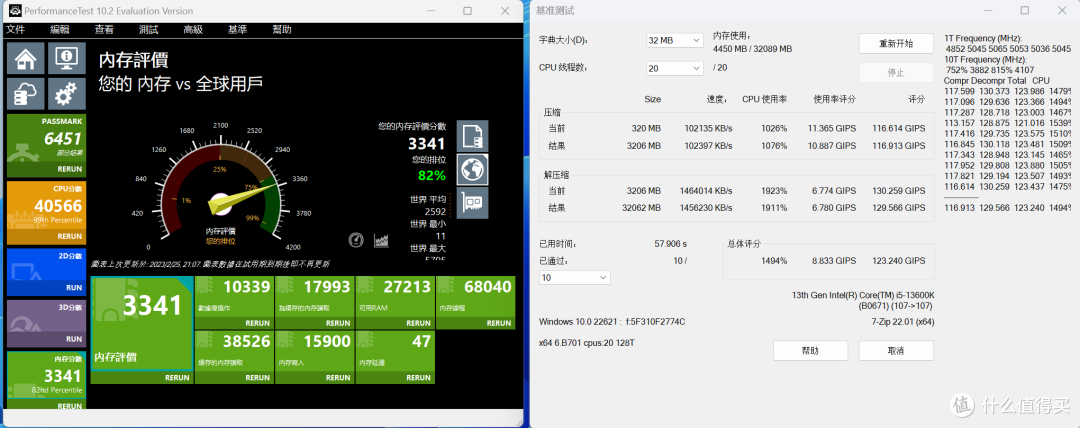
Task: Click RERUN under the 内存線程 tile
Action: coord(499,323)
